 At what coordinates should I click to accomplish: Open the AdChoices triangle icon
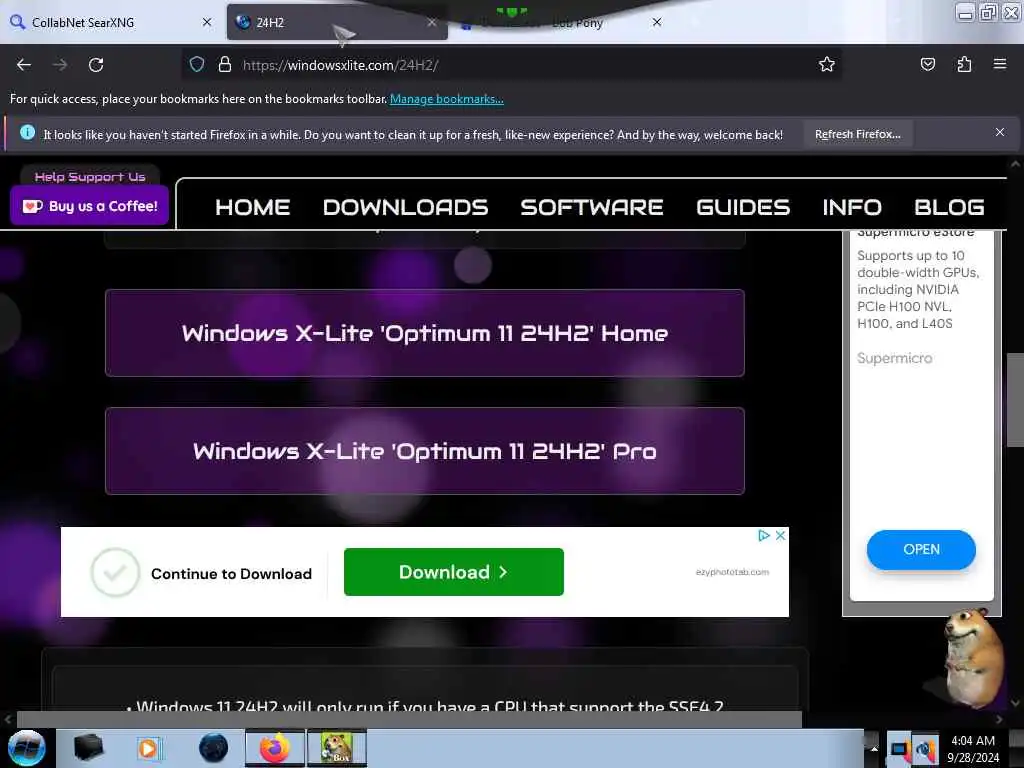coord(763,536)
